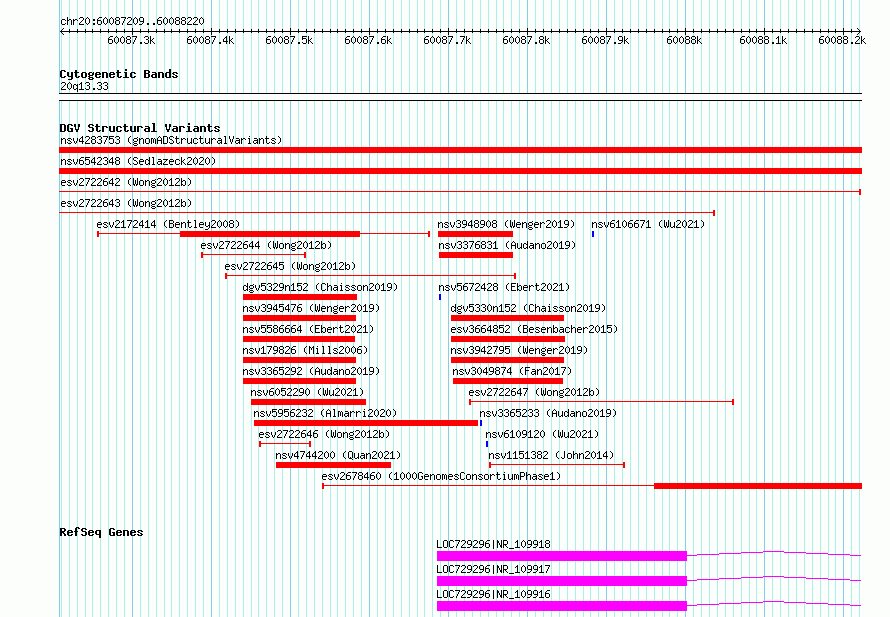Select esv2722645 Wong2012b variant label
Image resolution: width=890 pixels, height=617 pixels.
290,266
